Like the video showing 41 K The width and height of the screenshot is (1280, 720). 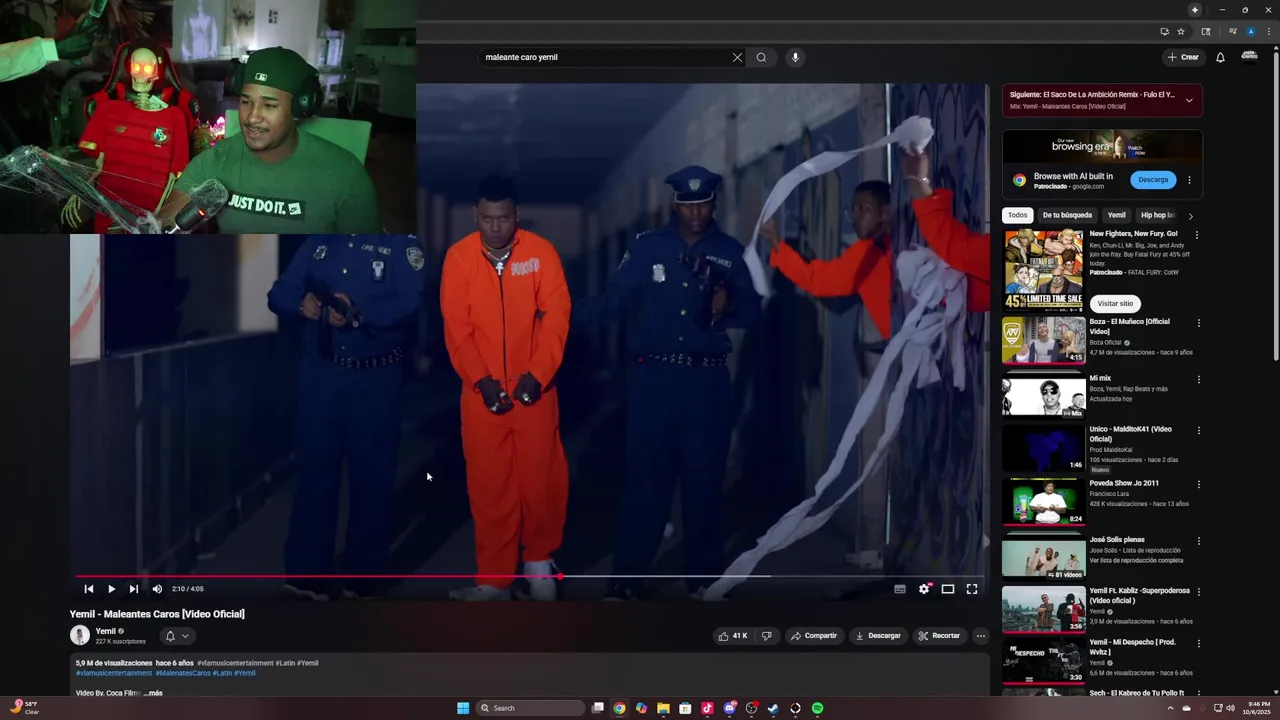click(x=733, y=636)
